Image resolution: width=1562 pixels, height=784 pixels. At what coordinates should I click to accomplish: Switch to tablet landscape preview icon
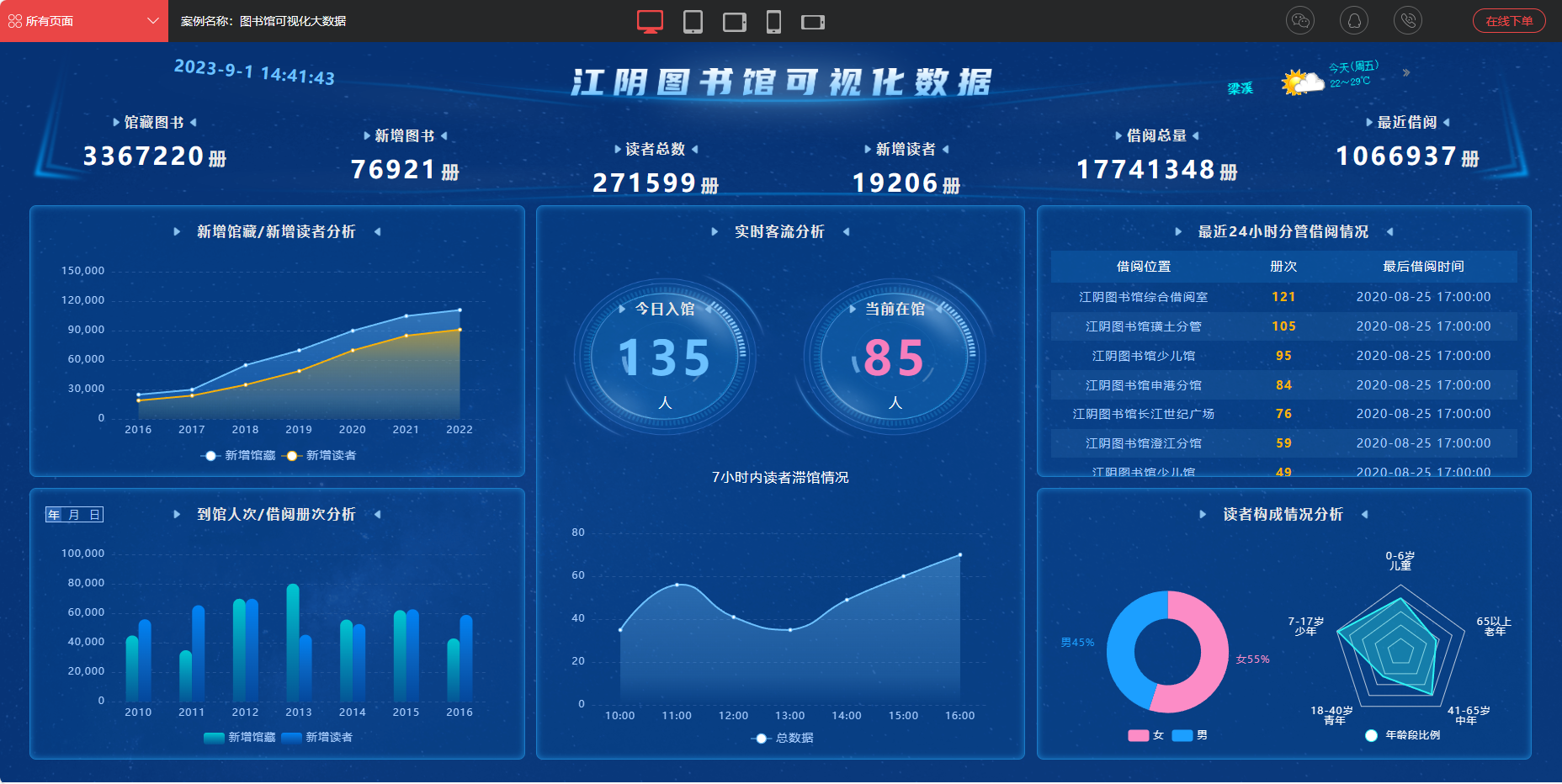click(x=734, y=21)
